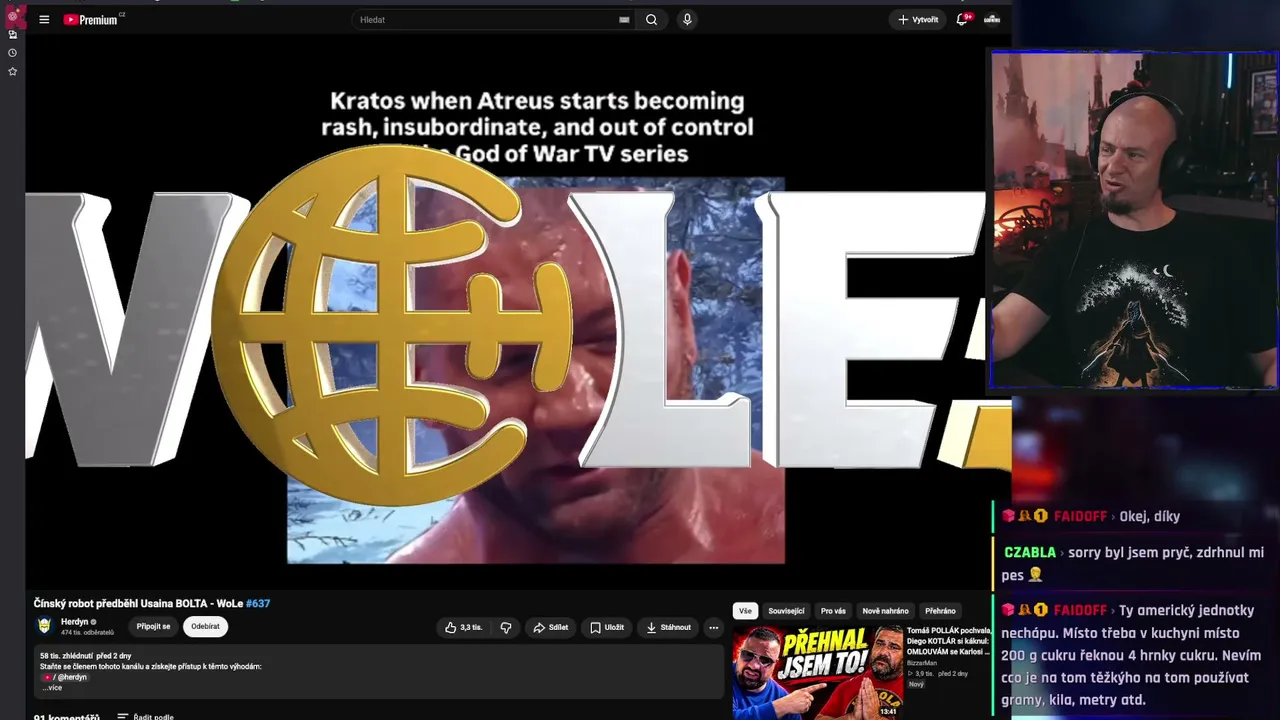Open the #637 hashtag link in title
Image resolution: width=1280 pixels, height=720 pixels.
coord(258,603)
